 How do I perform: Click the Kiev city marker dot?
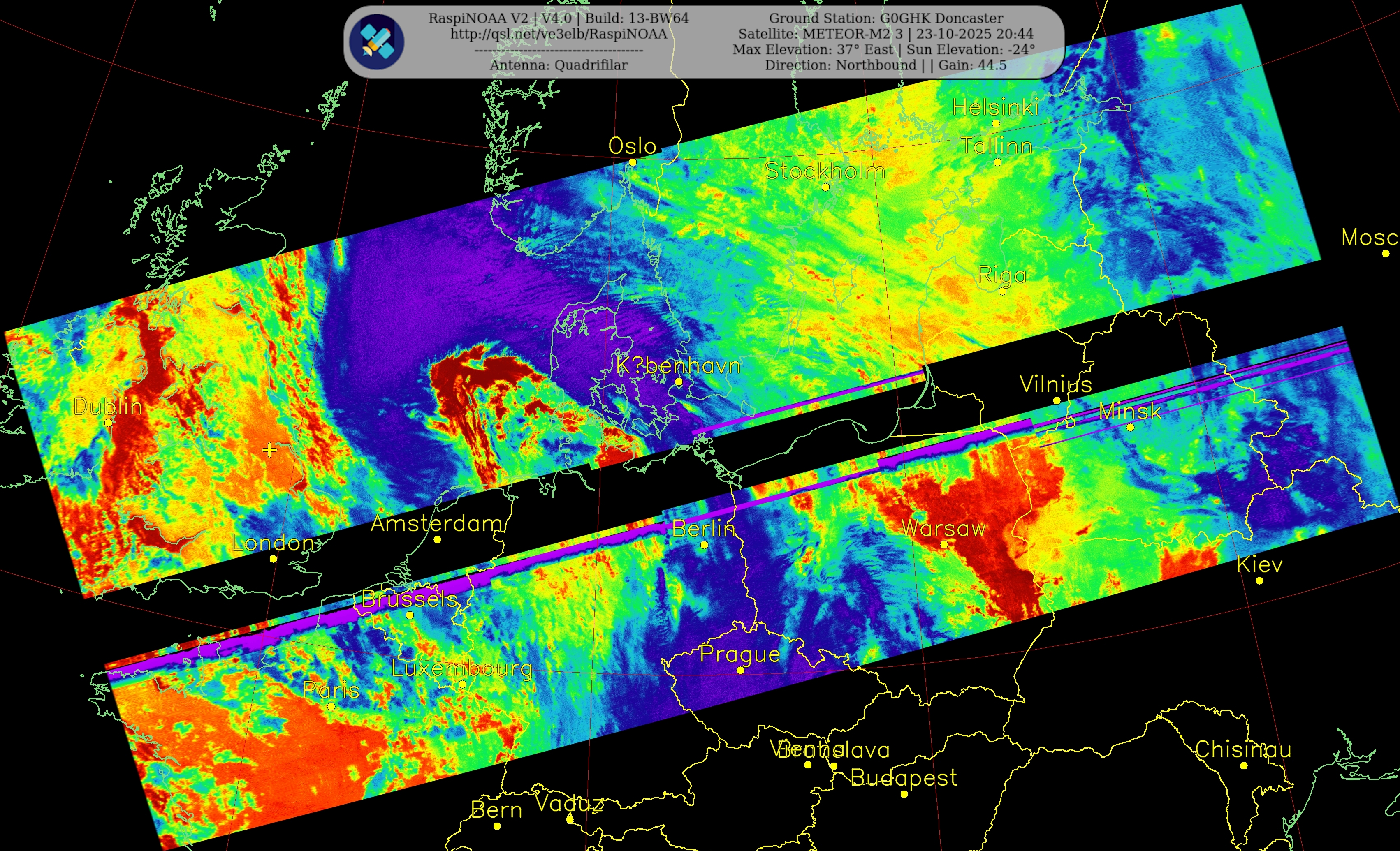1260,580
